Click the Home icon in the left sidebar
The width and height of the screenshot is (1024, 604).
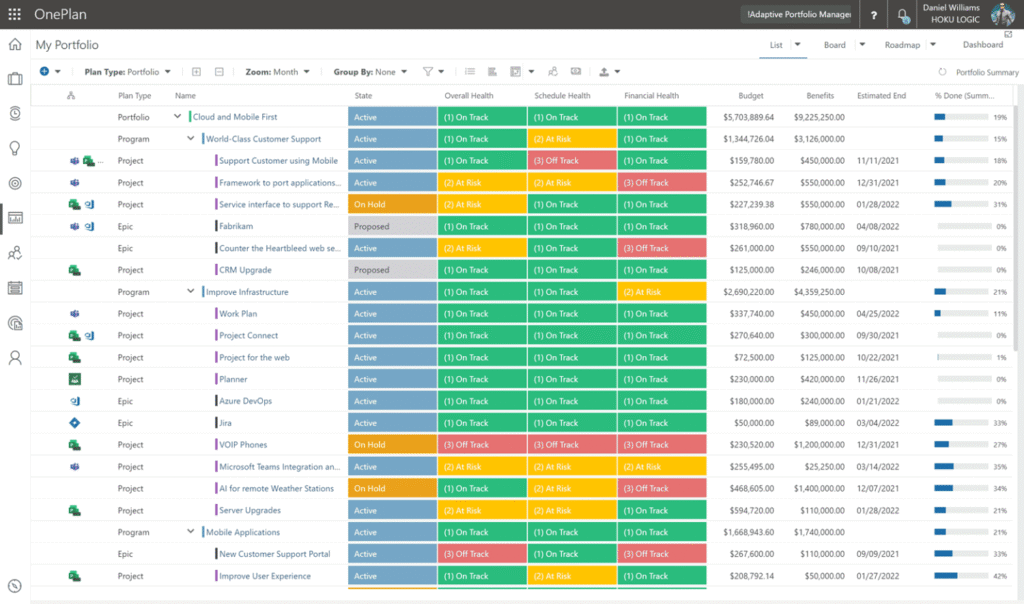(x=14, y=45)
